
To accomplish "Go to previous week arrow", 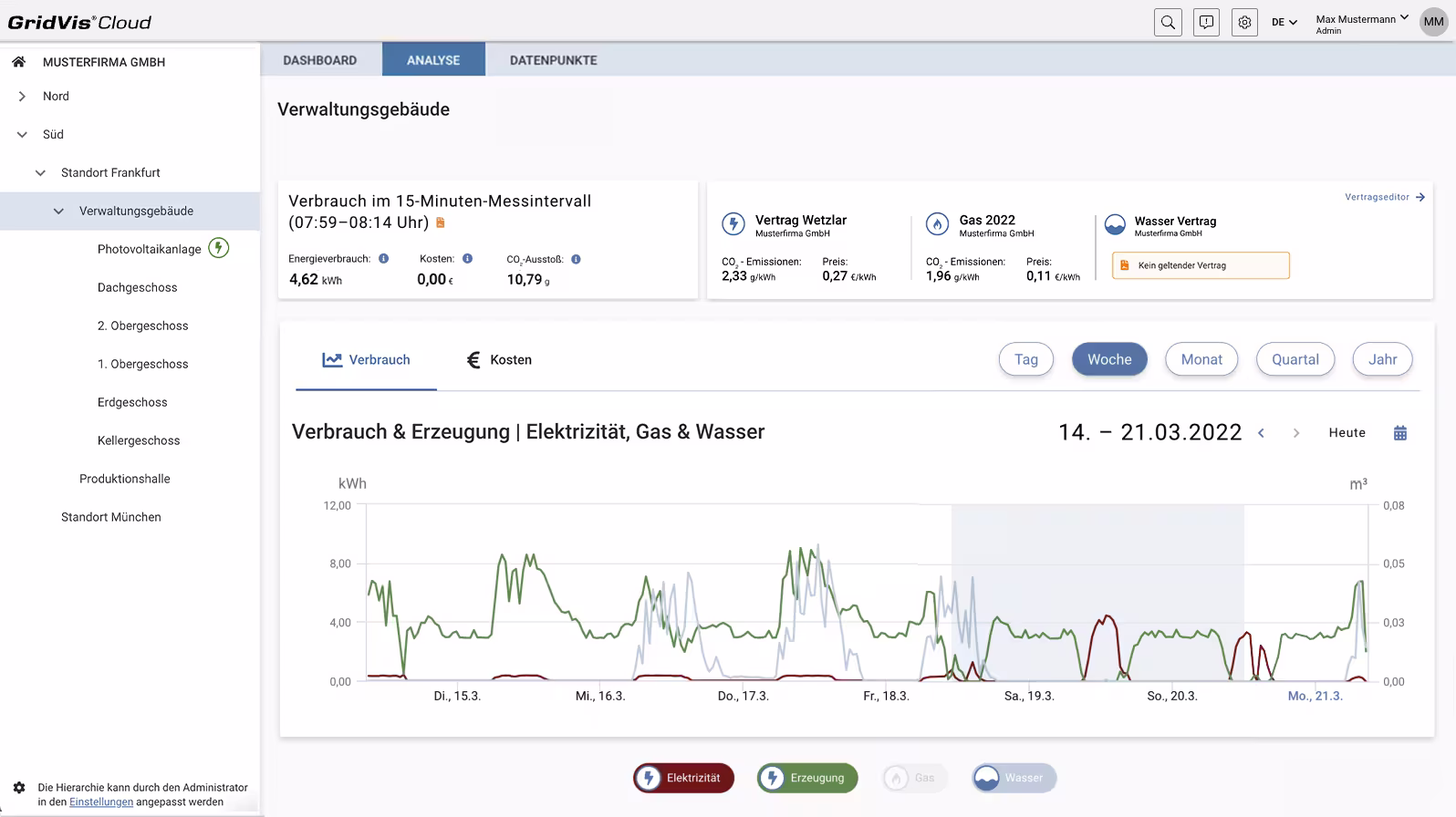I will pyautogui.click(x=1262, y=433).
